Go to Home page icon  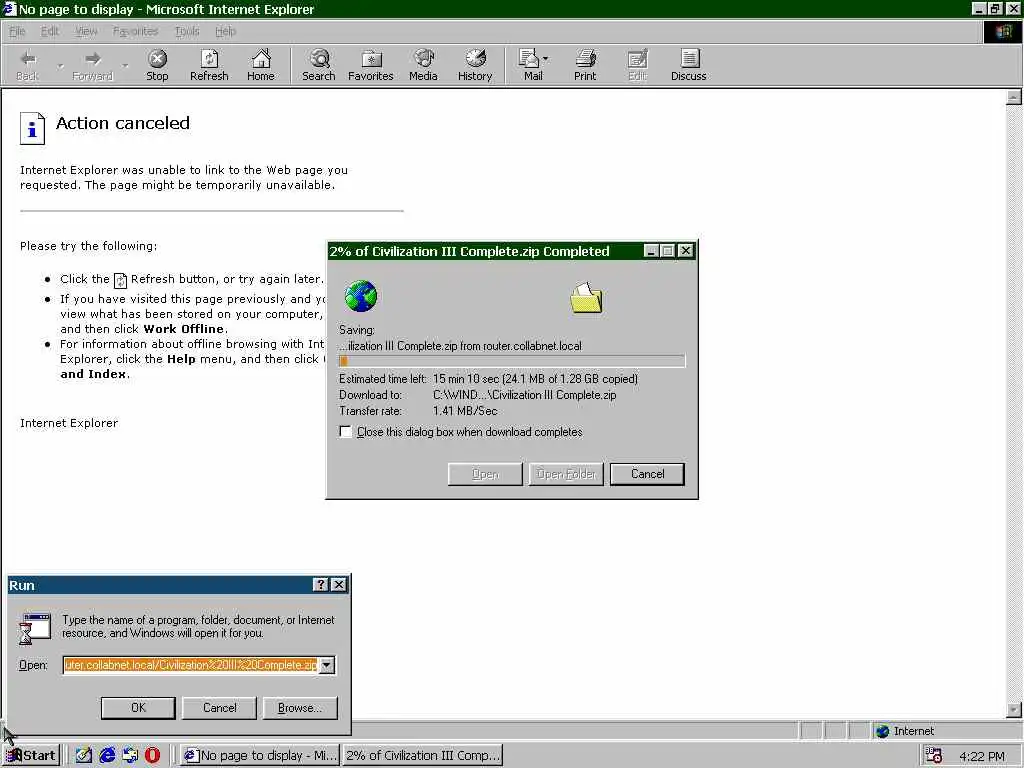click(261, 59)
